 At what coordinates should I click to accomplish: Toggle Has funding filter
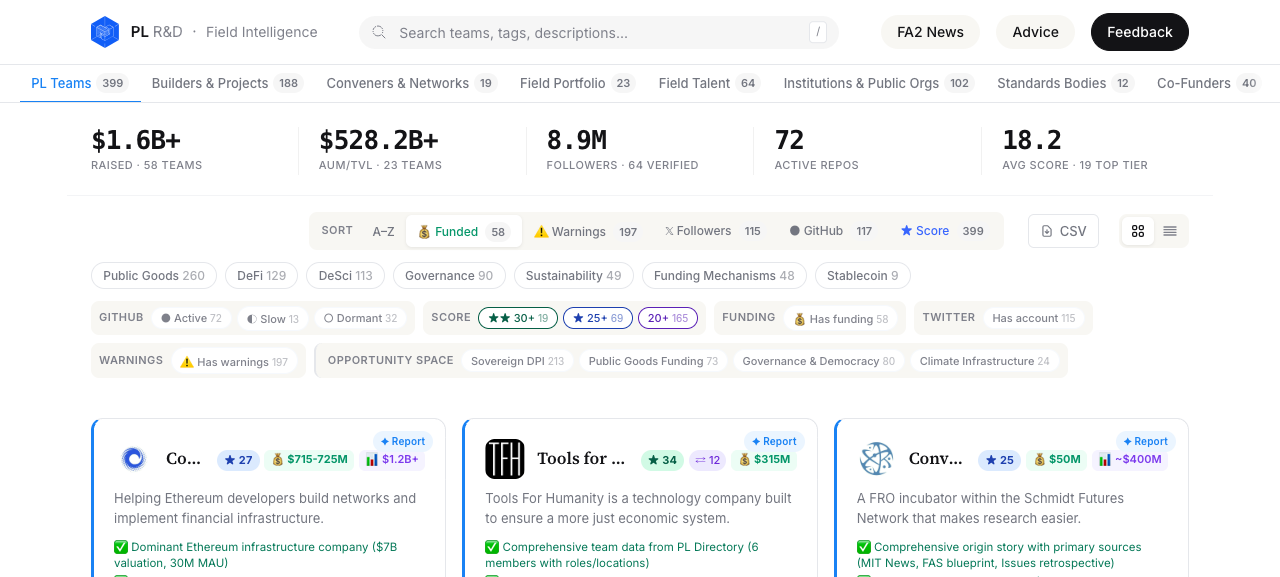841,318
